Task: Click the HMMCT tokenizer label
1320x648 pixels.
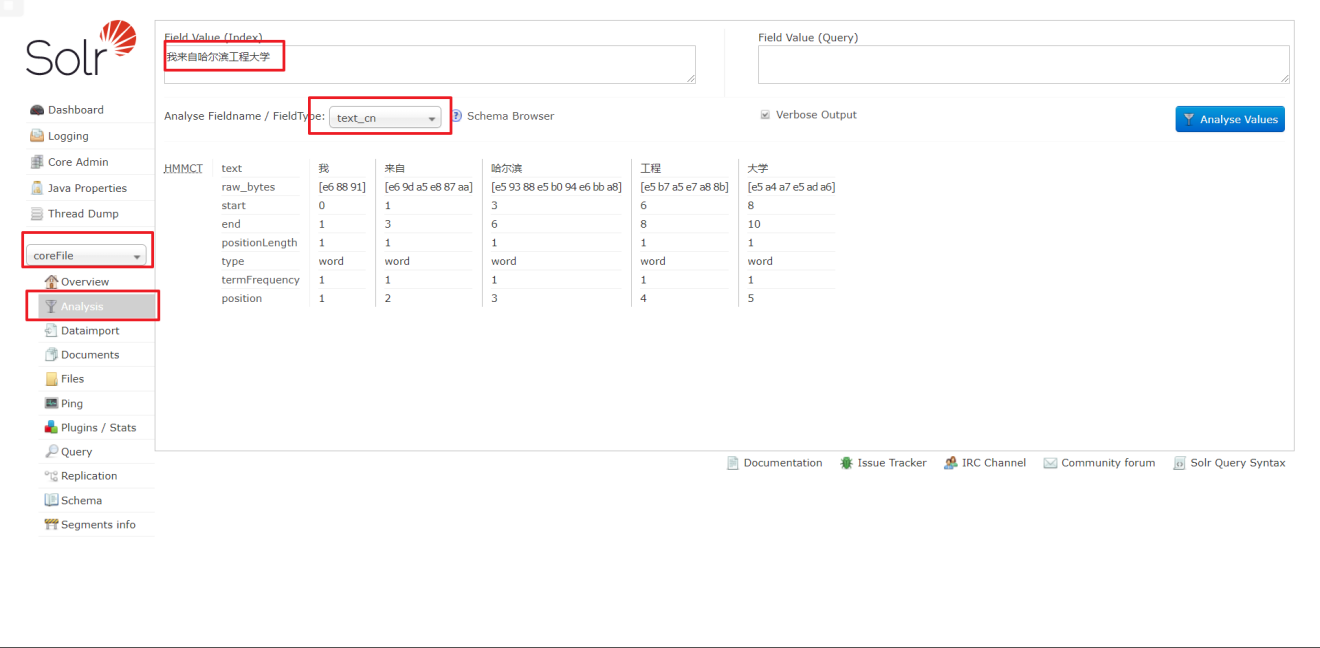Action: [x=183, y=168]
